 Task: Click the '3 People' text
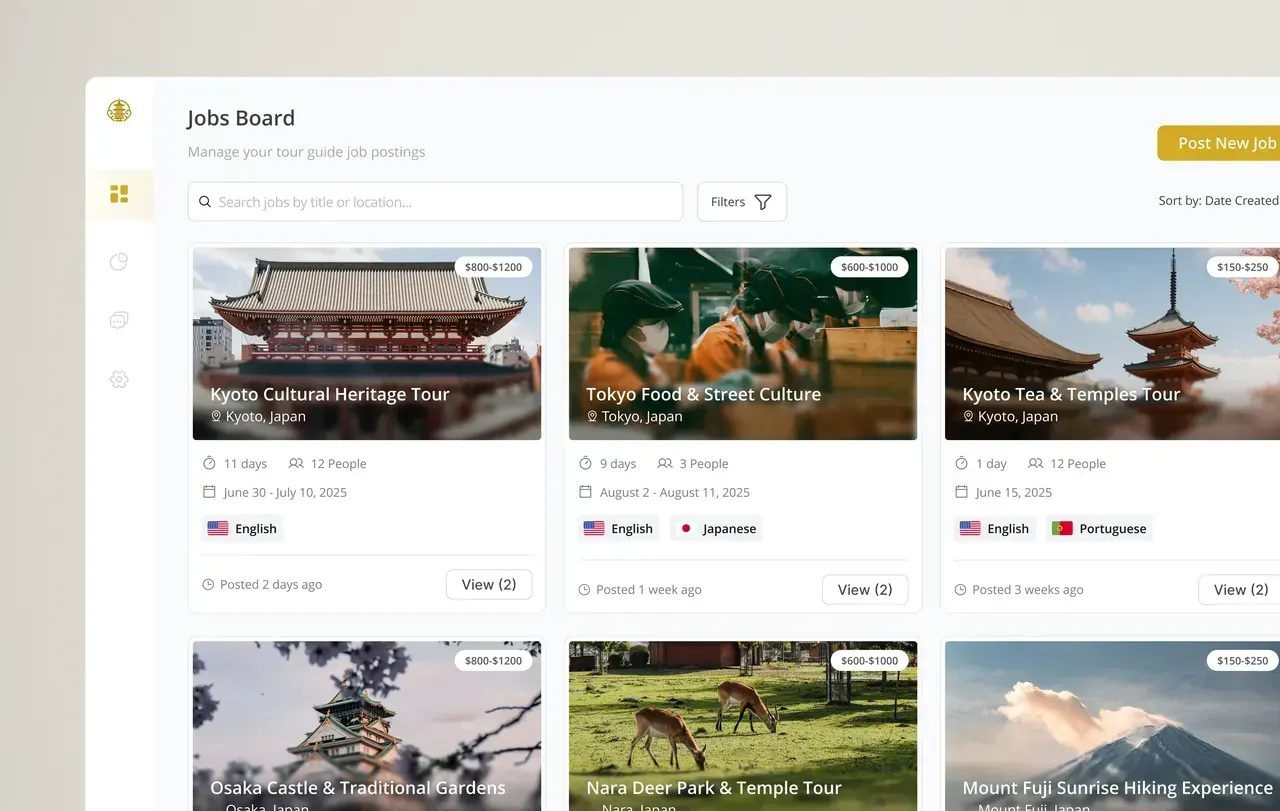[x=704, y=463]
